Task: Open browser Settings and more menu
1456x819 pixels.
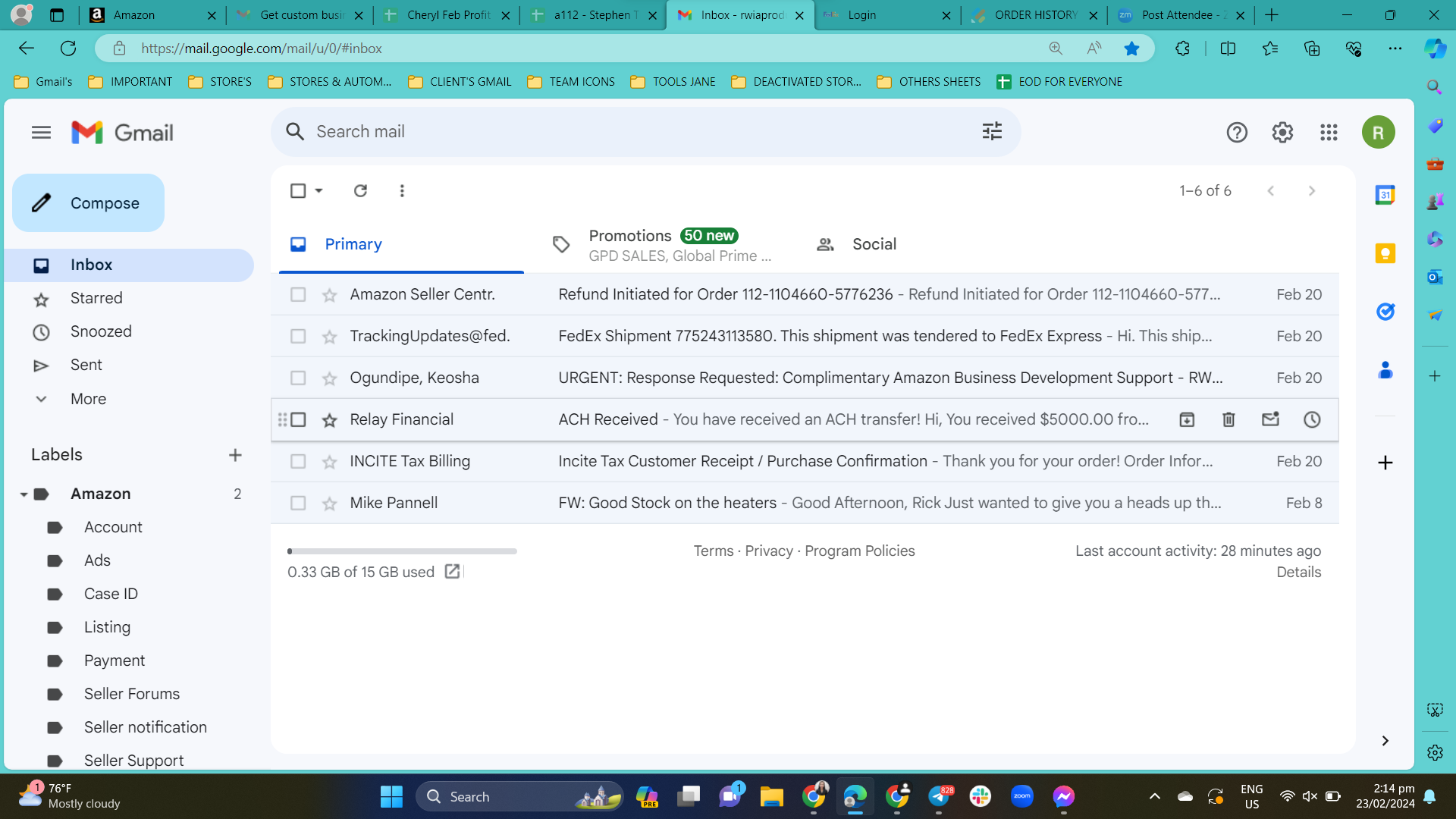Action: [x=1395, y=49]
